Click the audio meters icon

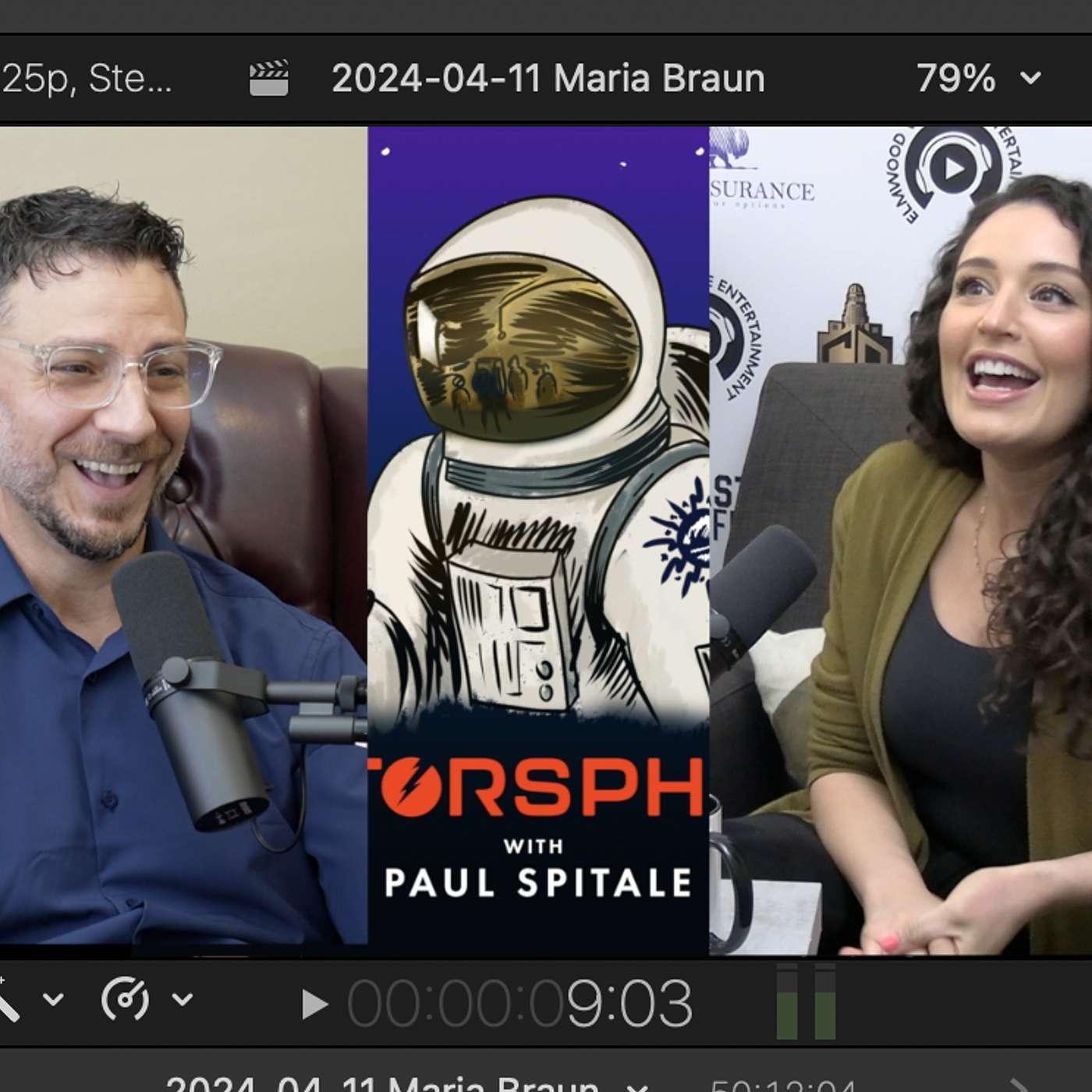[x=807, y=1002]
